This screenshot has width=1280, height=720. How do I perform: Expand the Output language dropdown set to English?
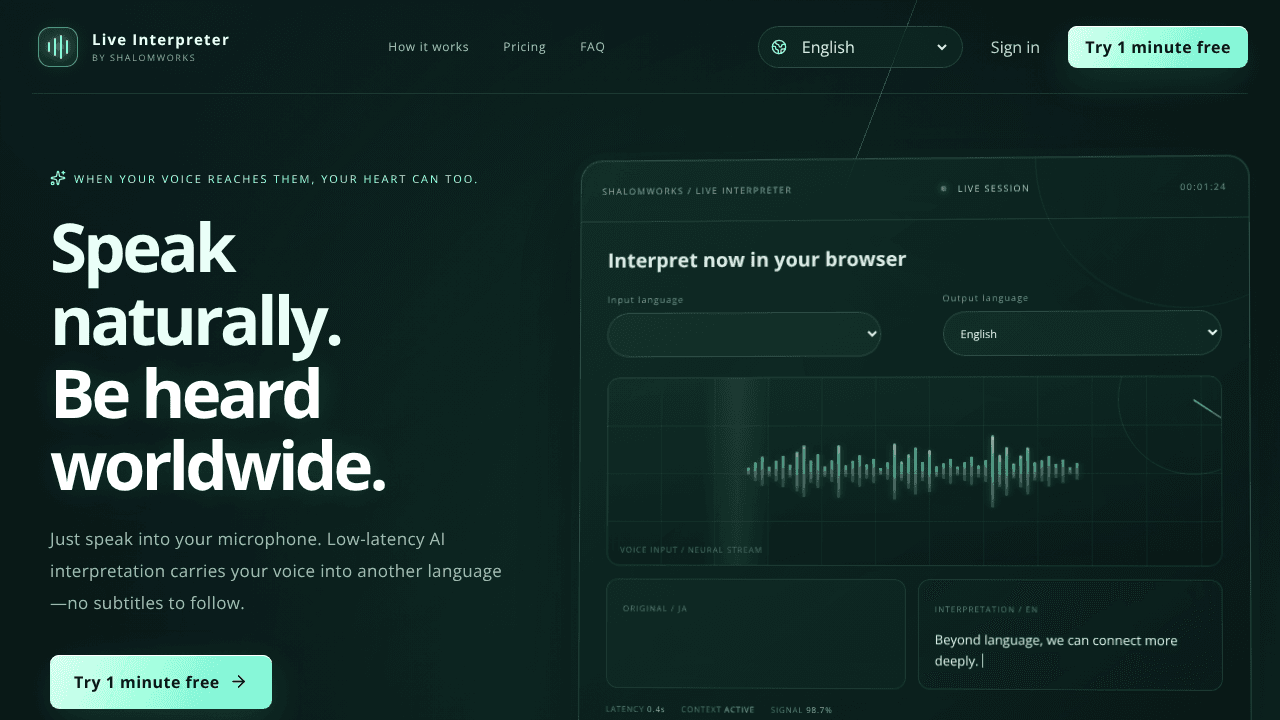pyautogui.click(x=1082, y=333)
